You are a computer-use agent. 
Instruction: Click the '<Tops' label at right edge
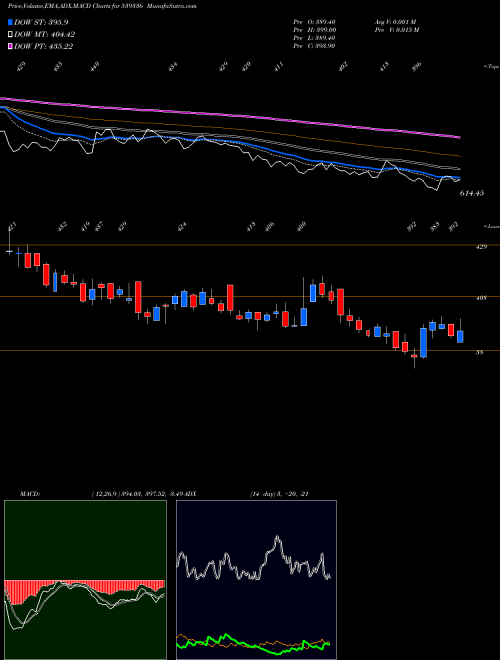[x=491, y=67]
